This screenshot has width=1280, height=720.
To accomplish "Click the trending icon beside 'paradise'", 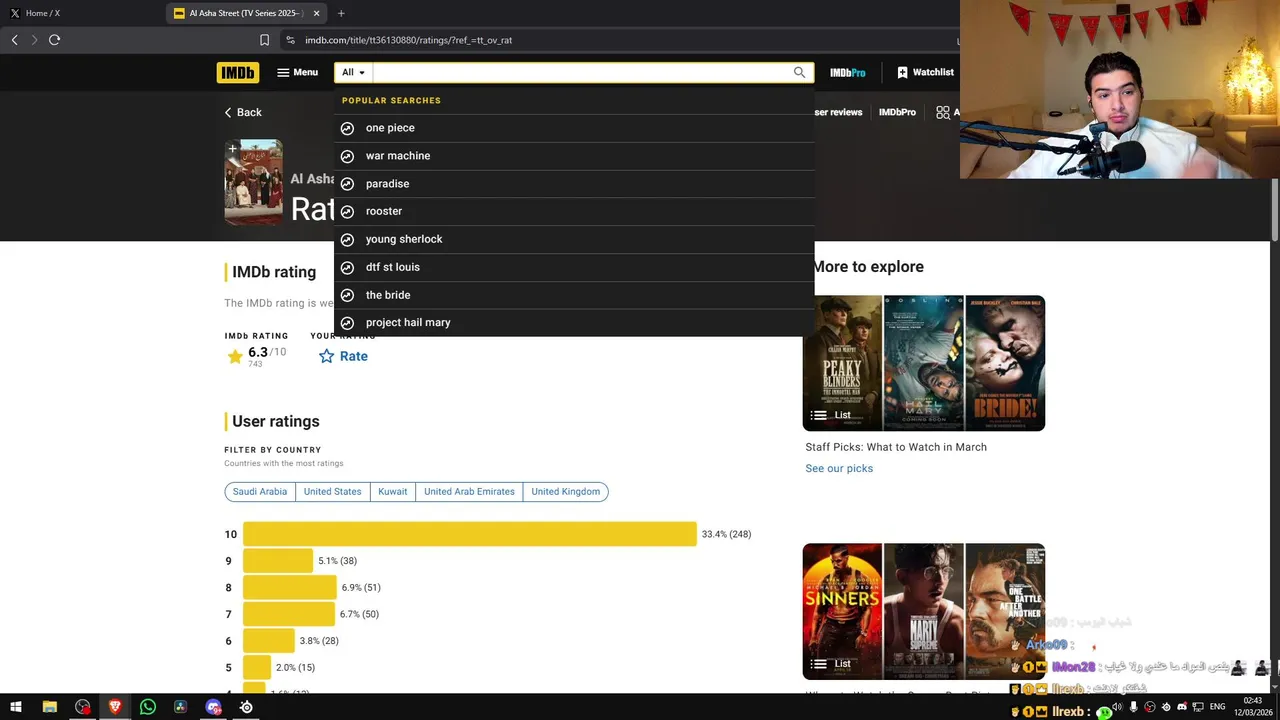I will pos(347,184).
